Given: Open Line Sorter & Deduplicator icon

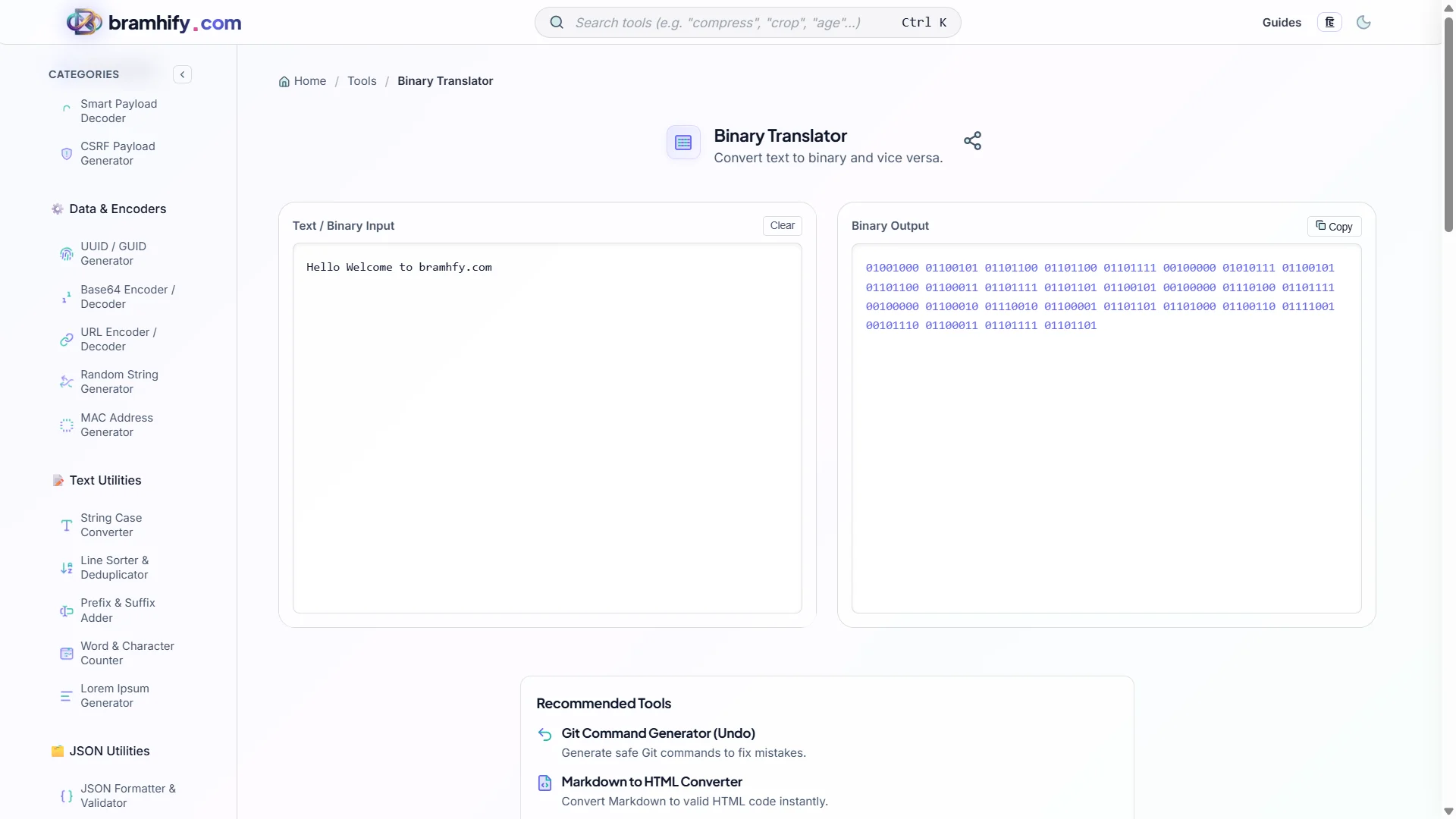Looking at the screenshot, I should click(67, 568).
